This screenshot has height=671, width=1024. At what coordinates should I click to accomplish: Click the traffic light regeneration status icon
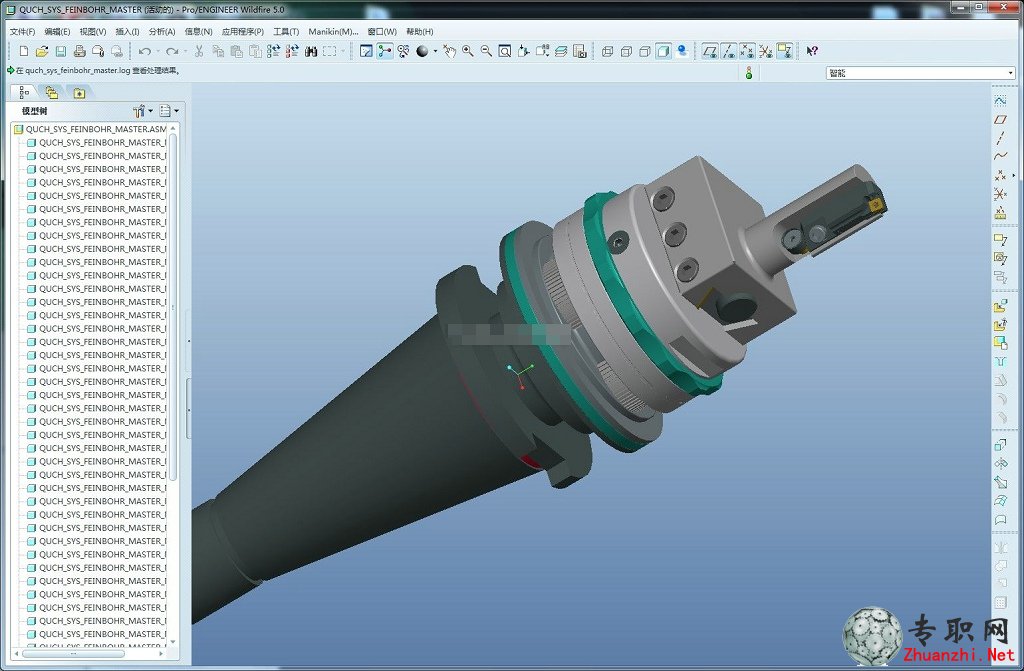pyautogui.click(x=749, y=73)
